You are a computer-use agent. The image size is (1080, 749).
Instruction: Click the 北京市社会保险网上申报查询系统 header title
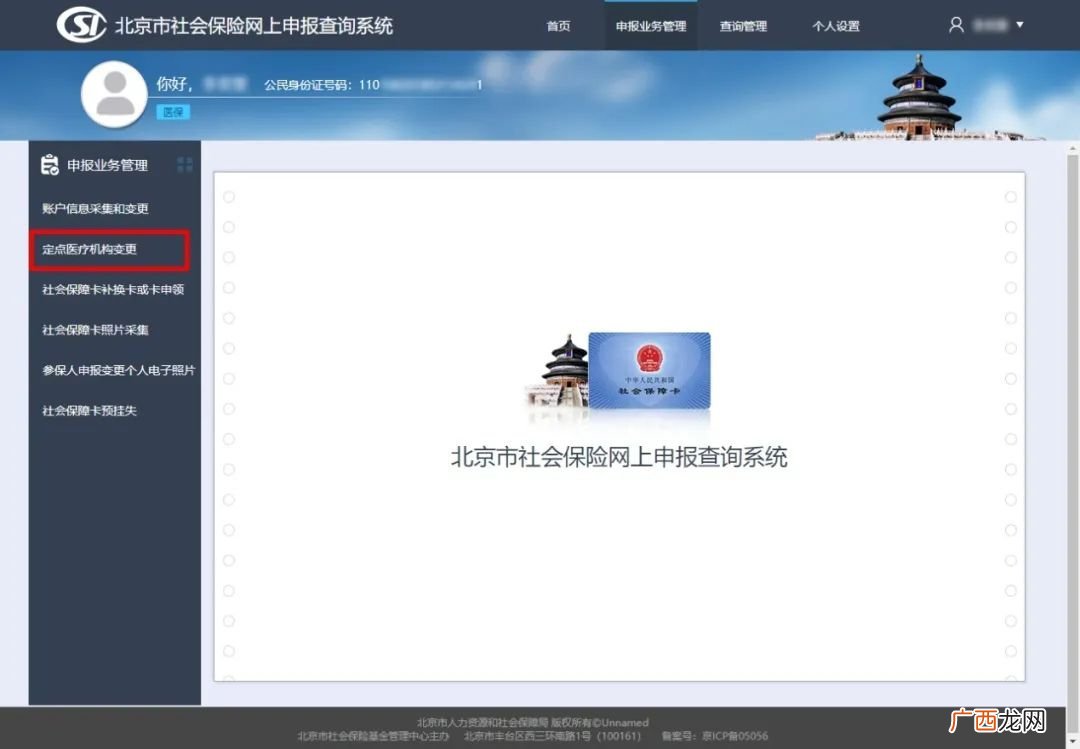click(253, 26)
